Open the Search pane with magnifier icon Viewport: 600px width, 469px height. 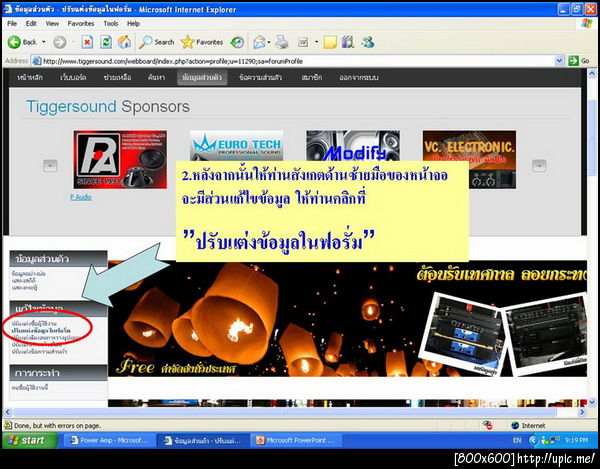coord(157,42)
